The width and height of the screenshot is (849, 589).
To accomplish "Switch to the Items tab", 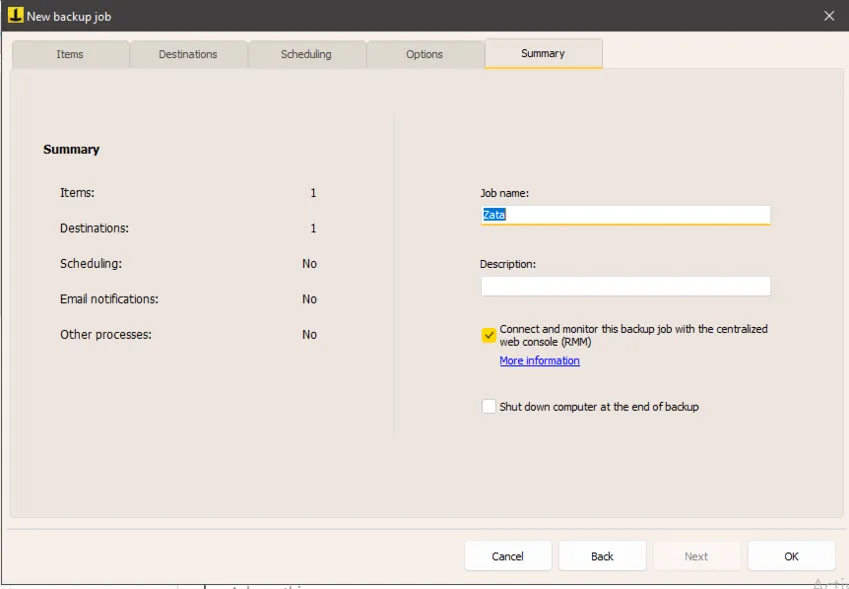I will (70, 54).
